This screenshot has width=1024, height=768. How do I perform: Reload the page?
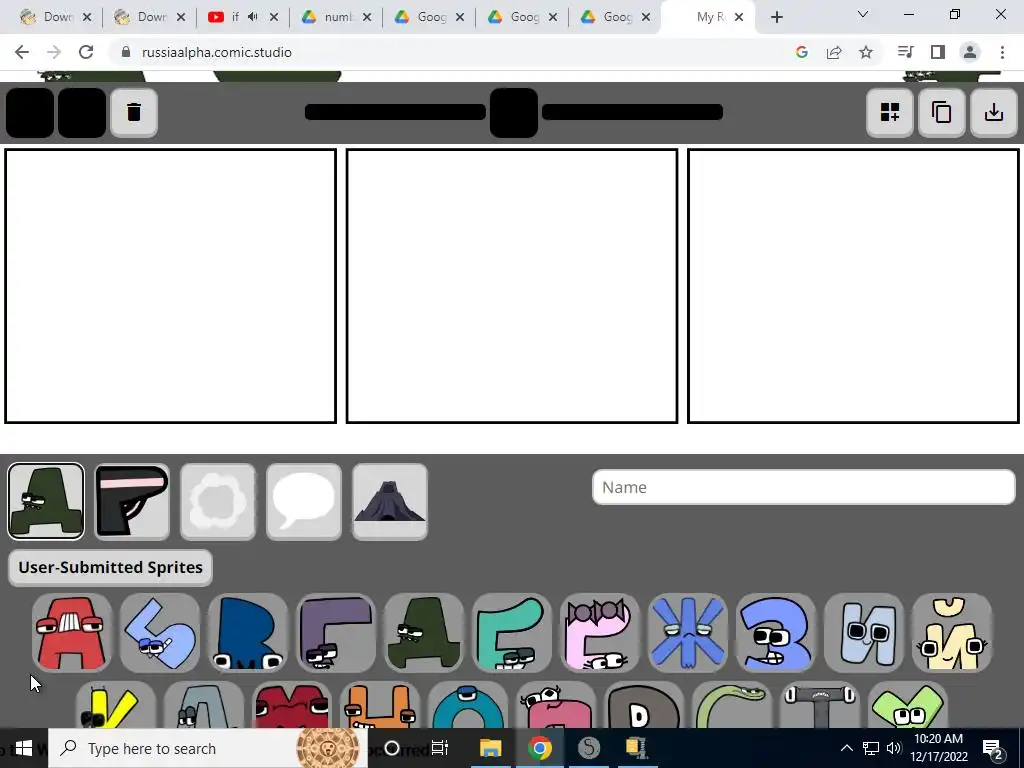[x=86, y=52]
